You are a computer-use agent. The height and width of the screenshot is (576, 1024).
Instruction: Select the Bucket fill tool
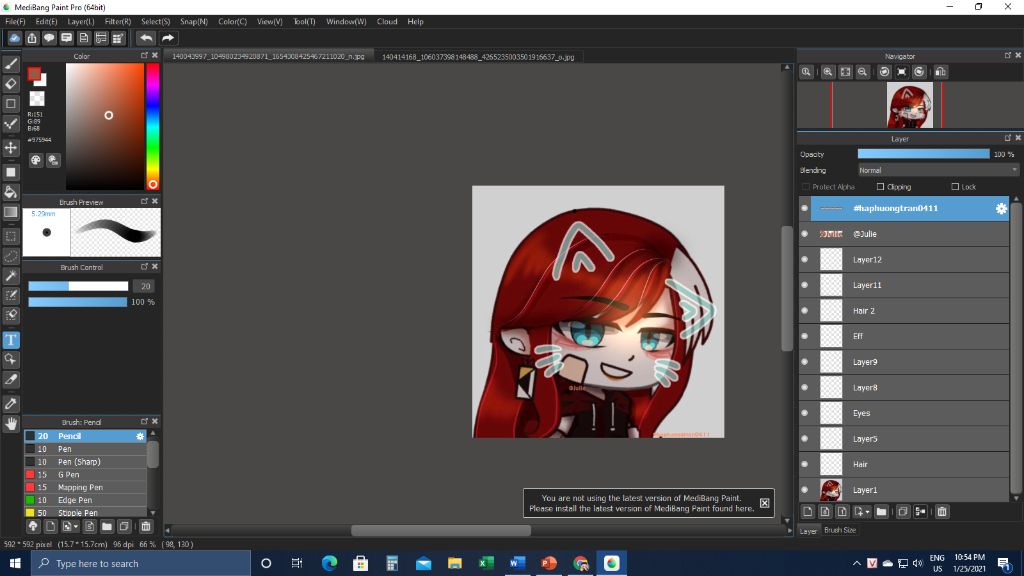coord(10,192)
